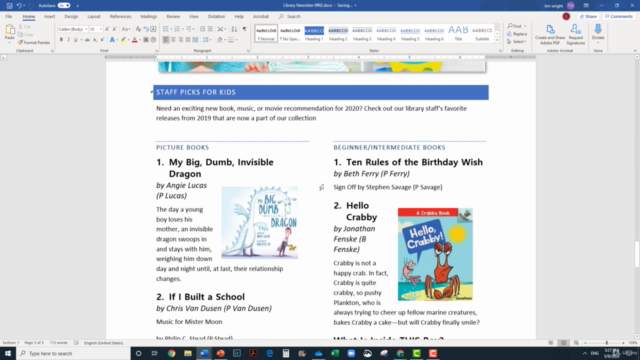The height and width of the screenshot is (360, 640).
Task: Switch to the Insert tab
Action: pyautogui.click(x=49, y=17)
